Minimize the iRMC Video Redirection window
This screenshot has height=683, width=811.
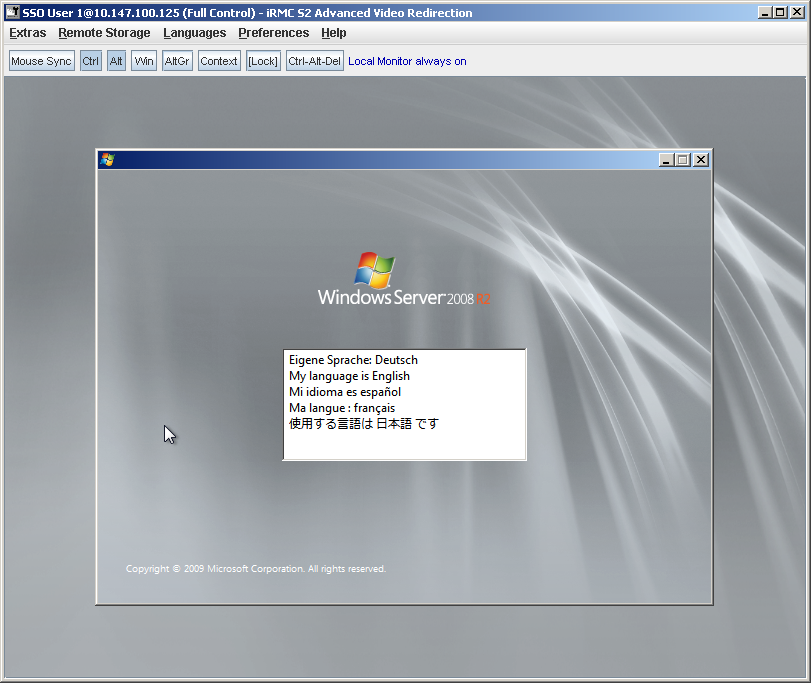[x=765, y=12]
